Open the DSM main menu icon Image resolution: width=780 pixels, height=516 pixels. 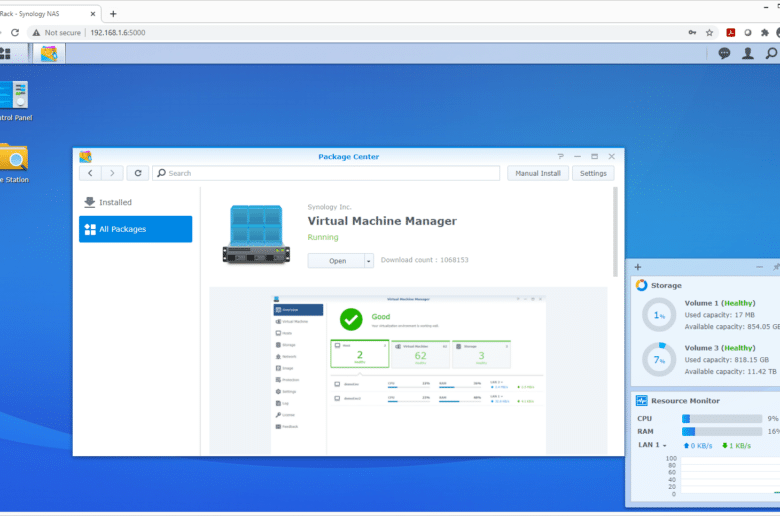[x=5, y=54]
